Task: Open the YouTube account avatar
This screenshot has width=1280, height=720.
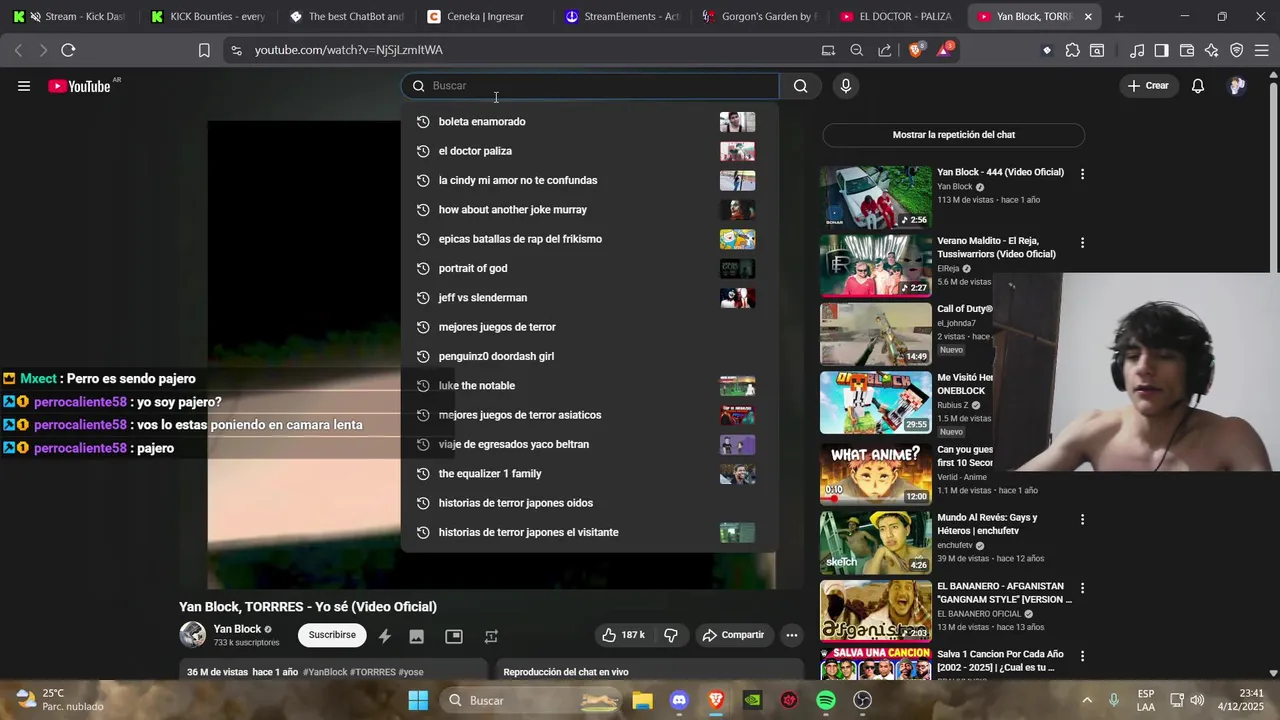Action: pyautogui.click(x=1237, y=86)
